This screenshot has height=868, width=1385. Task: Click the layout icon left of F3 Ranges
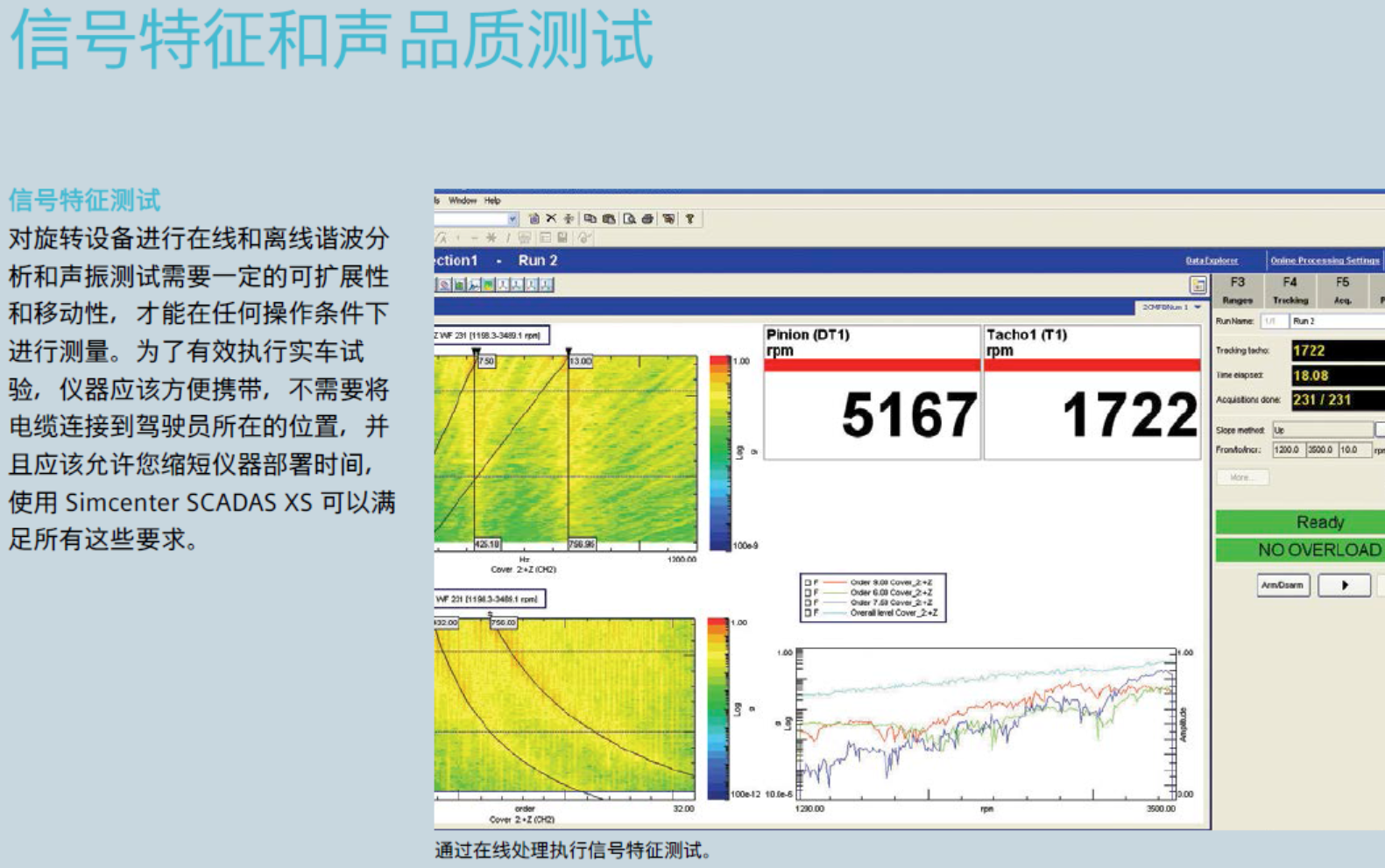coord(1198,285)
